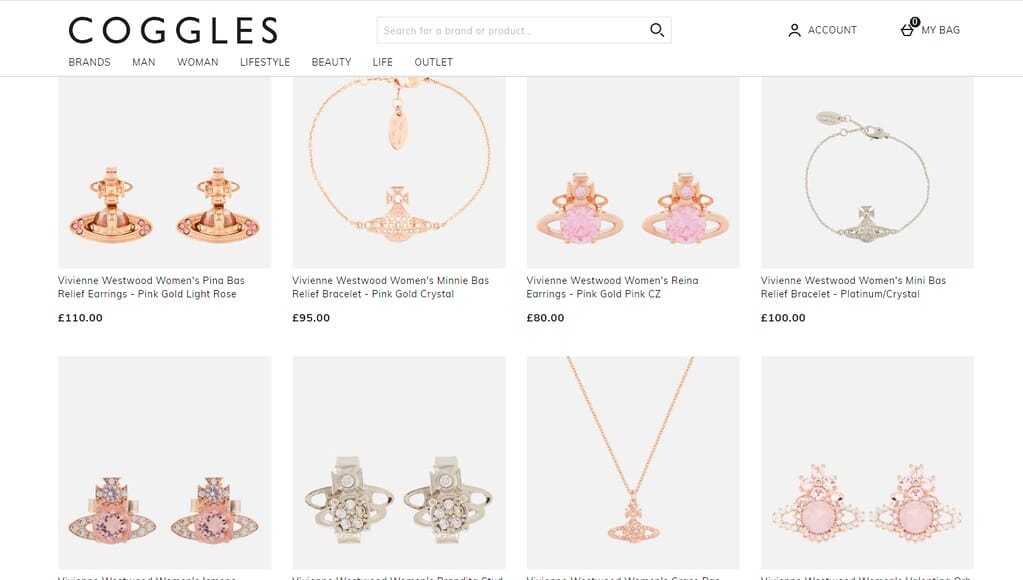Open the Beauty menu
1023x580 pixels.
331,62
